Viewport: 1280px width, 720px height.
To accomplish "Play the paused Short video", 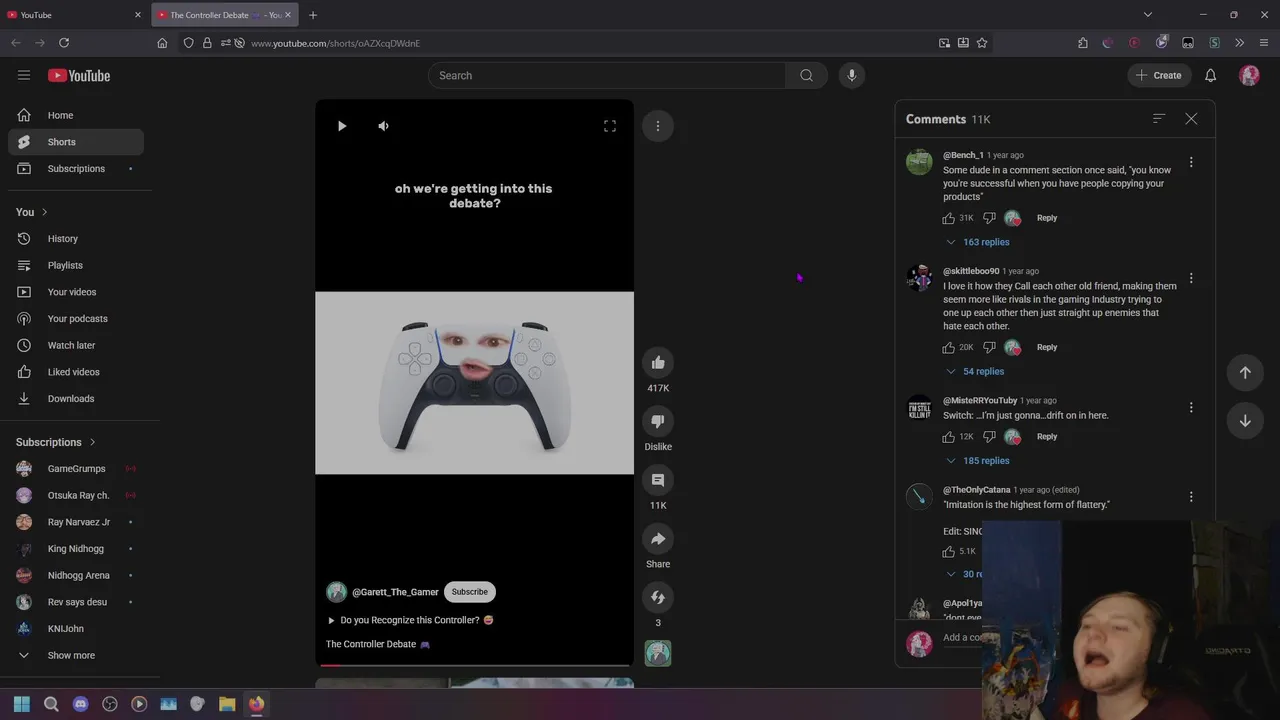I will pos(342,126).
